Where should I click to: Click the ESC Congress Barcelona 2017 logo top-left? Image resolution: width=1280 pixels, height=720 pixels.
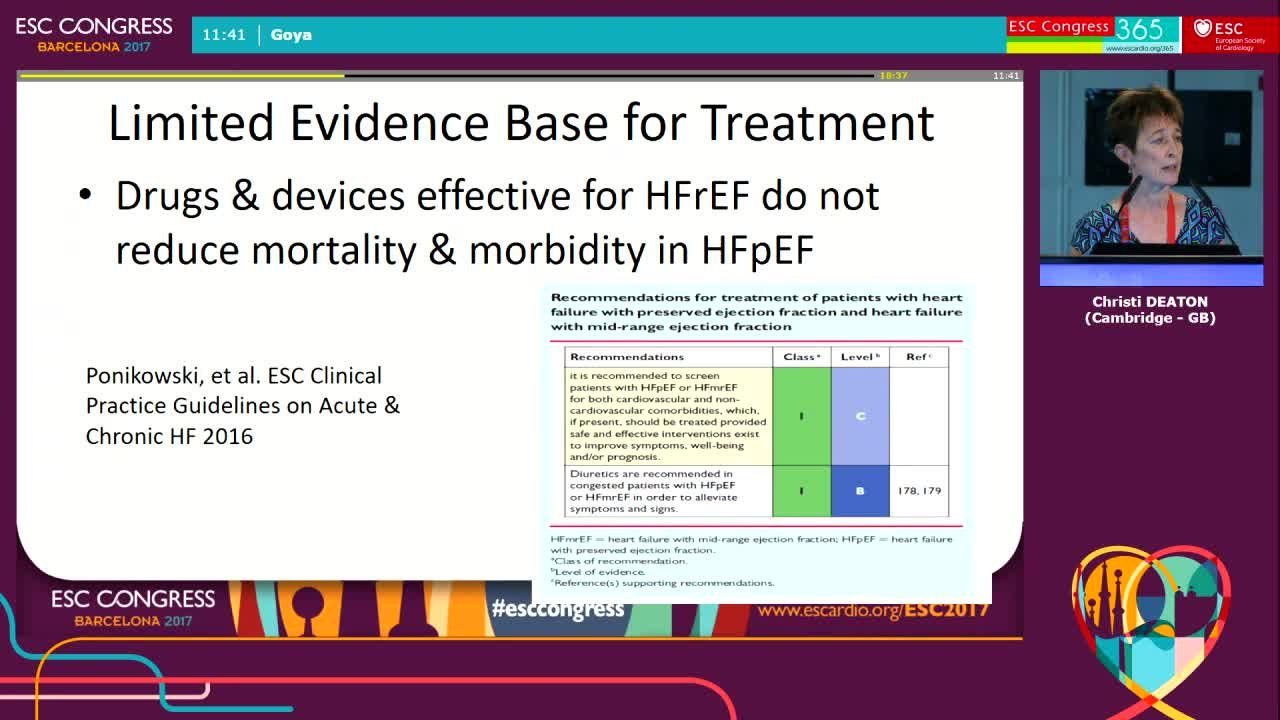(94, 34)
